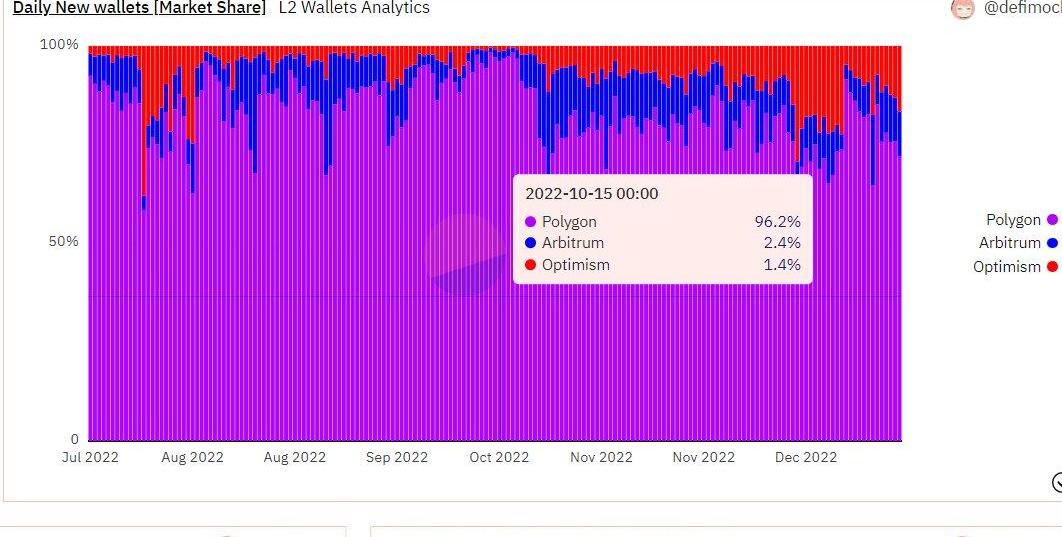Toggle the Polygon series via its legend label
Image resolution: width=1062 pixels, height=537 pixels.
[1013, 219]
